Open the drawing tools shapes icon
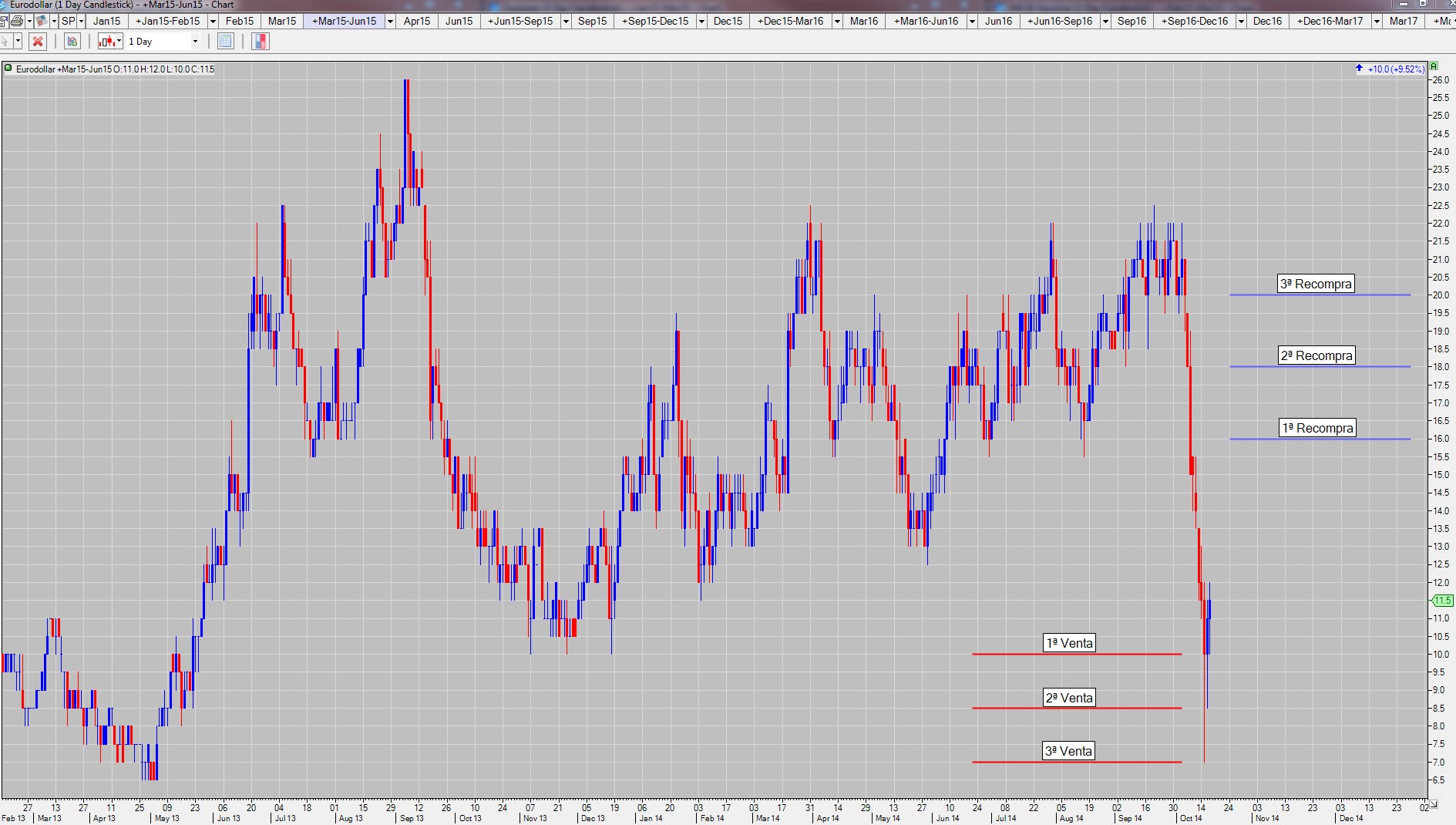Image resolution: width=1456 pixels, height=825 pixels. pos(72,42)
